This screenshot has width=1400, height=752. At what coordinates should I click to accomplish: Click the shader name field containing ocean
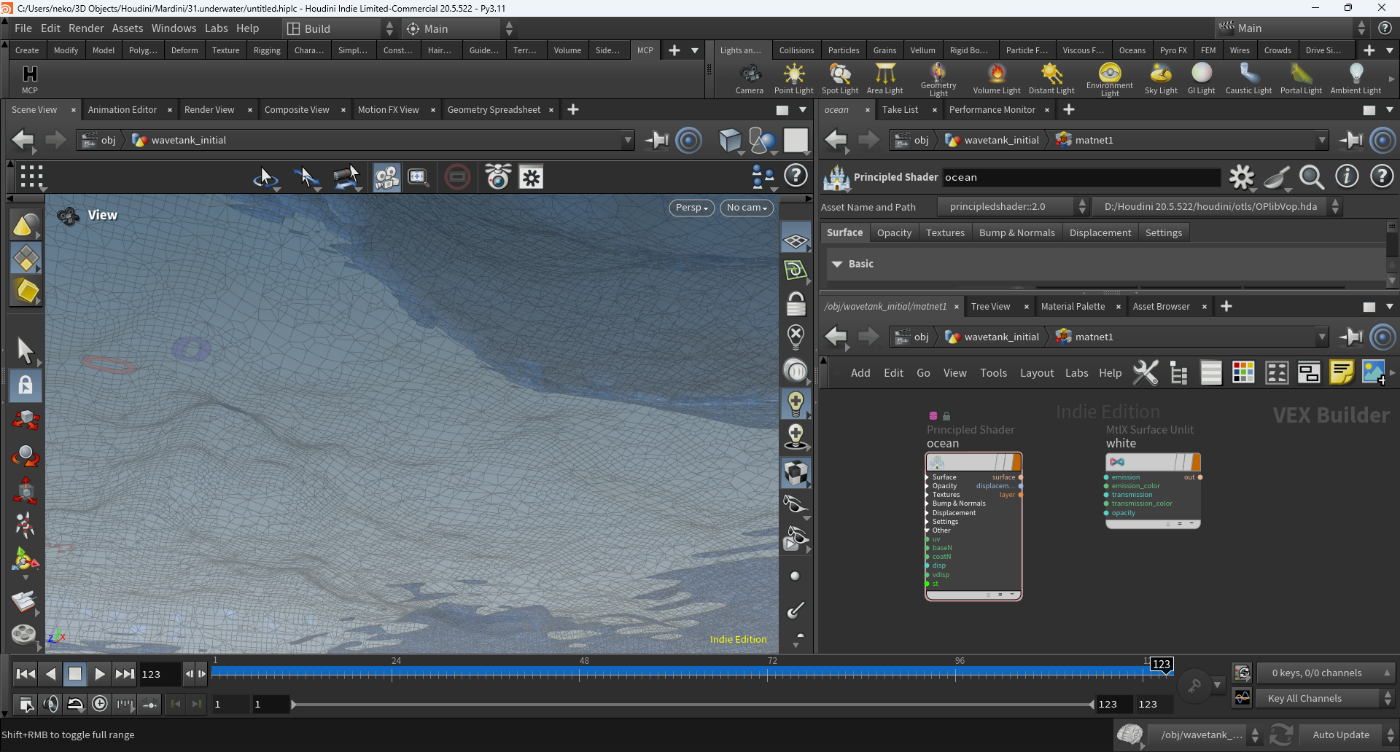[1081, 177]
